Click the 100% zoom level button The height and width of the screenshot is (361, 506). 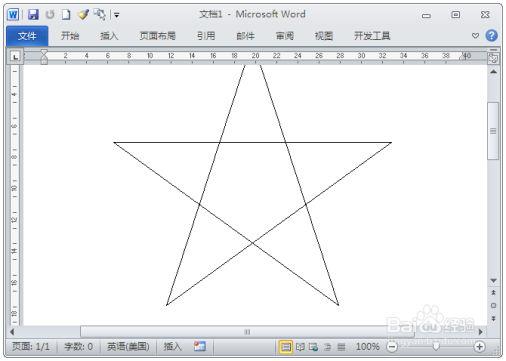[x=367, y=347]
